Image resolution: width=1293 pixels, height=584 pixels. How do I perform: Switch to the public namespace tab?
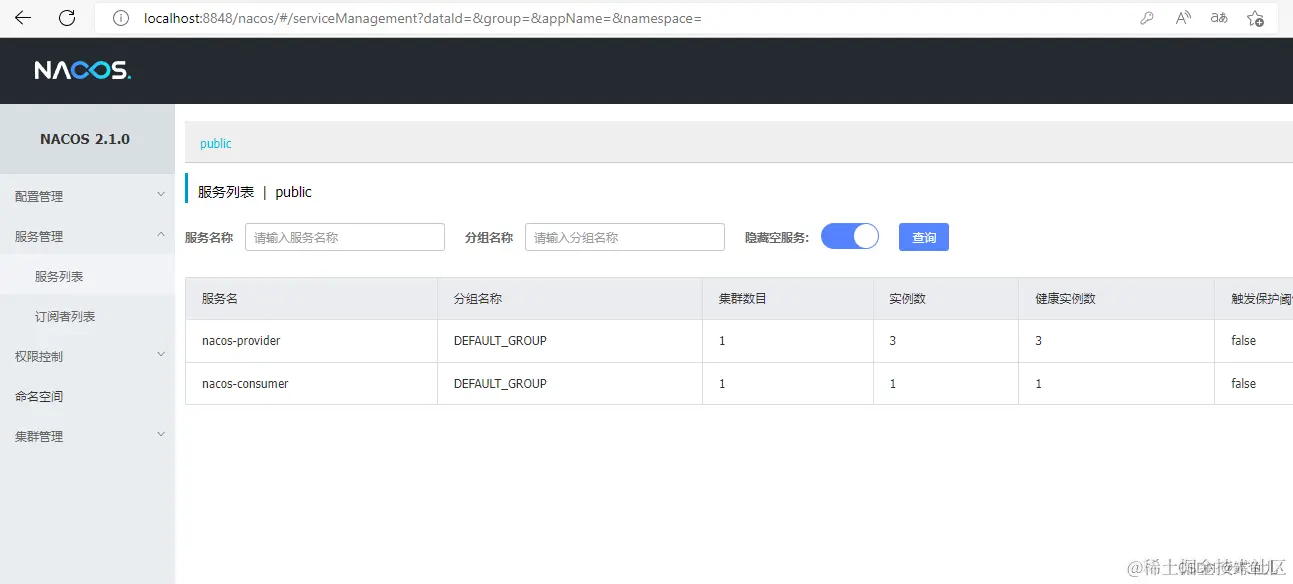pos(215,143)
